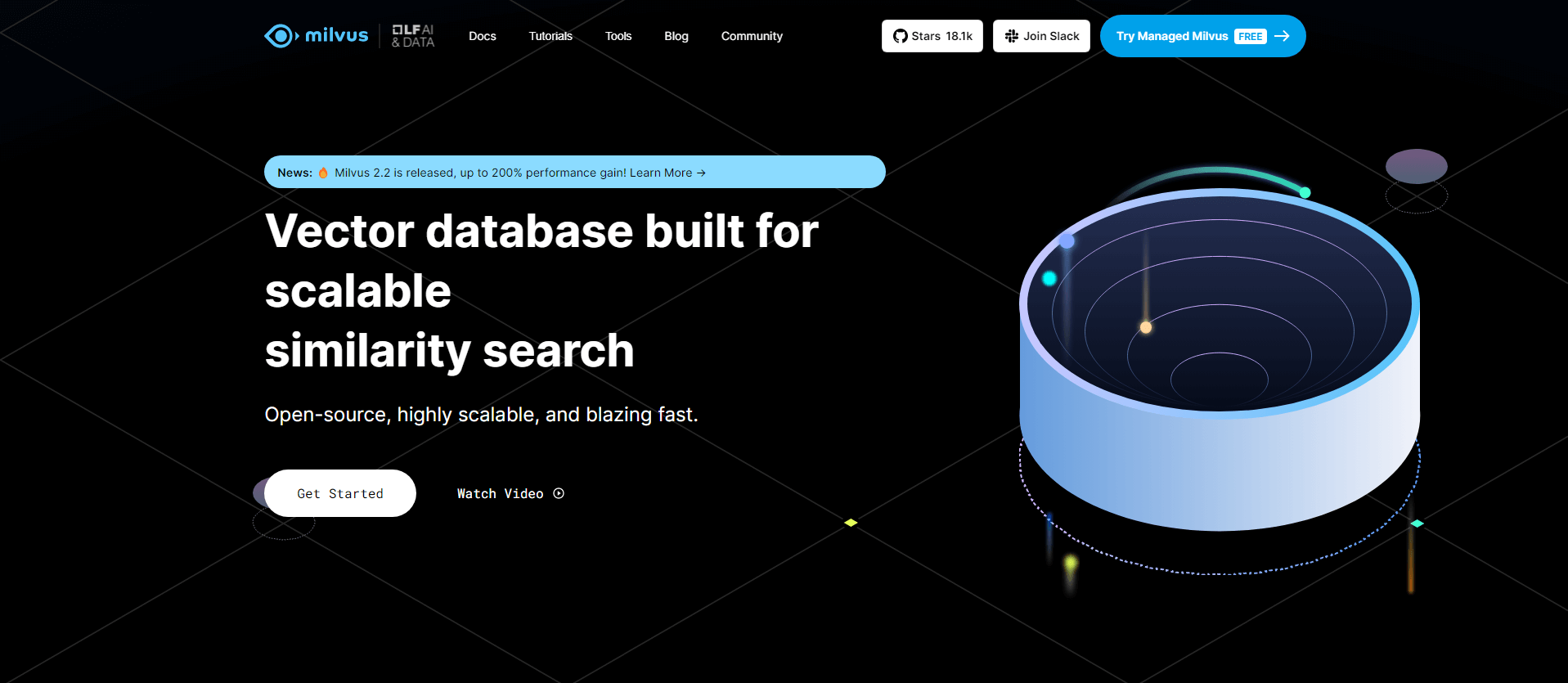1568x683 pixels.
Task: Click the play icon beside Watch Video
Action: (559, 493)
